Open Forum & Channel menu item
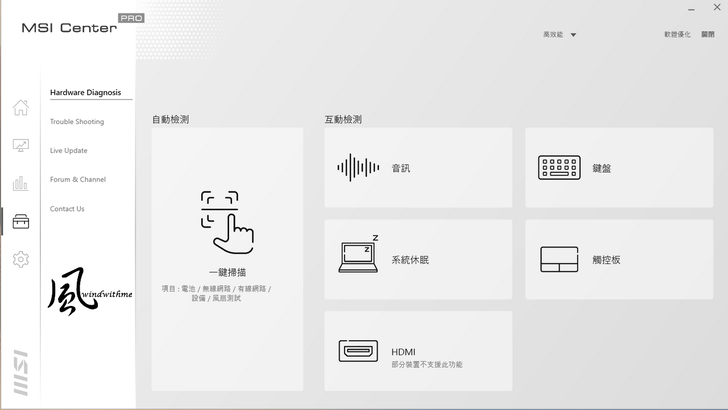 pos(78,179)
